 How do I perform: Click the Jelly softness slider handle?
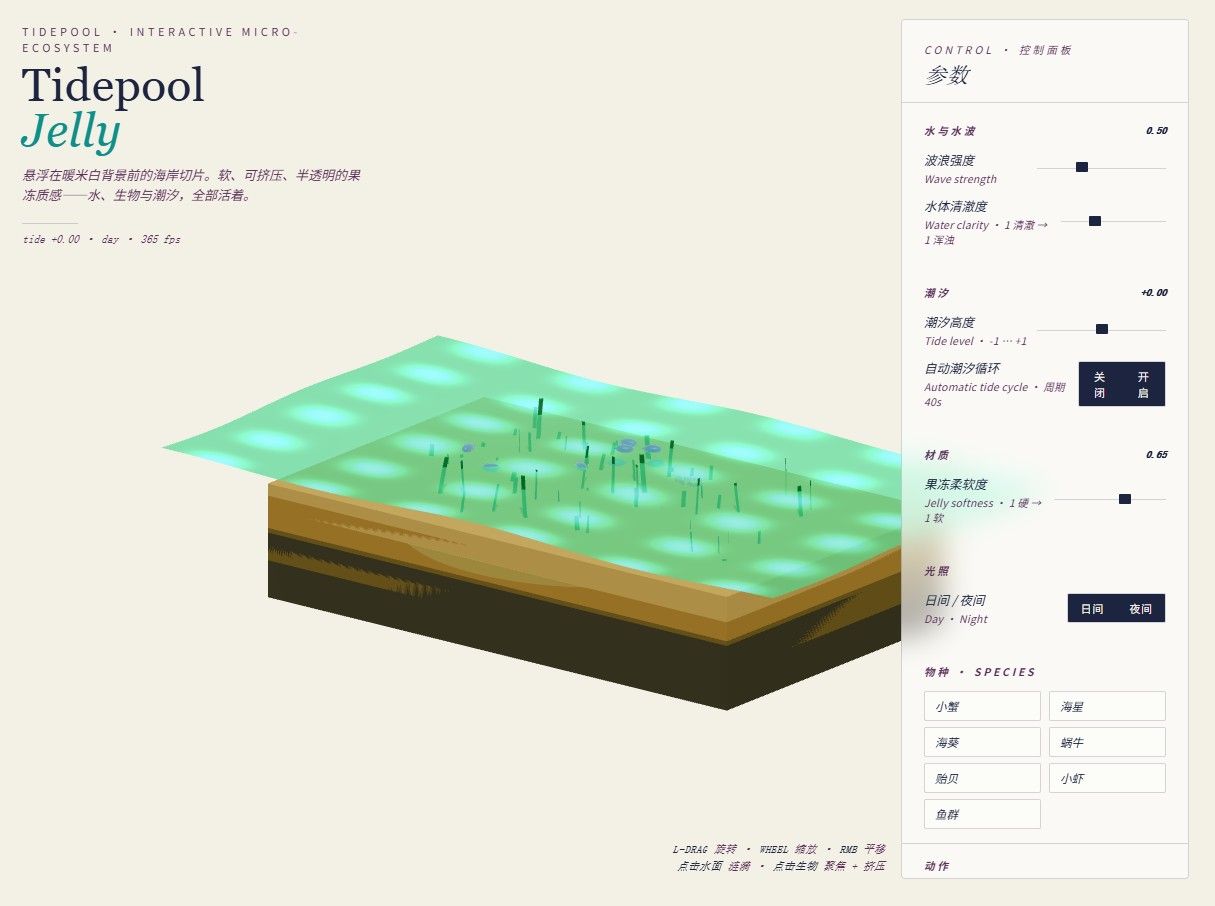pyautogui.click(x=1125, y=498)
